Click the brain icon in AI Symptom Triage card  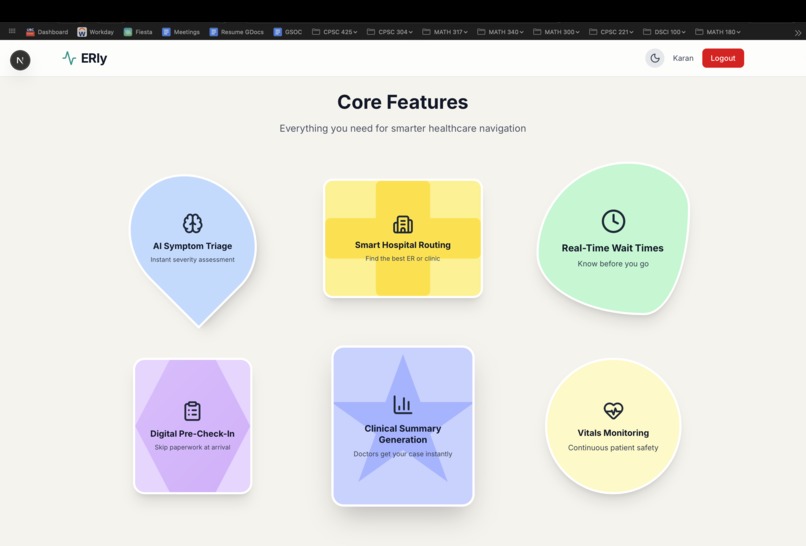pos(192,224)
